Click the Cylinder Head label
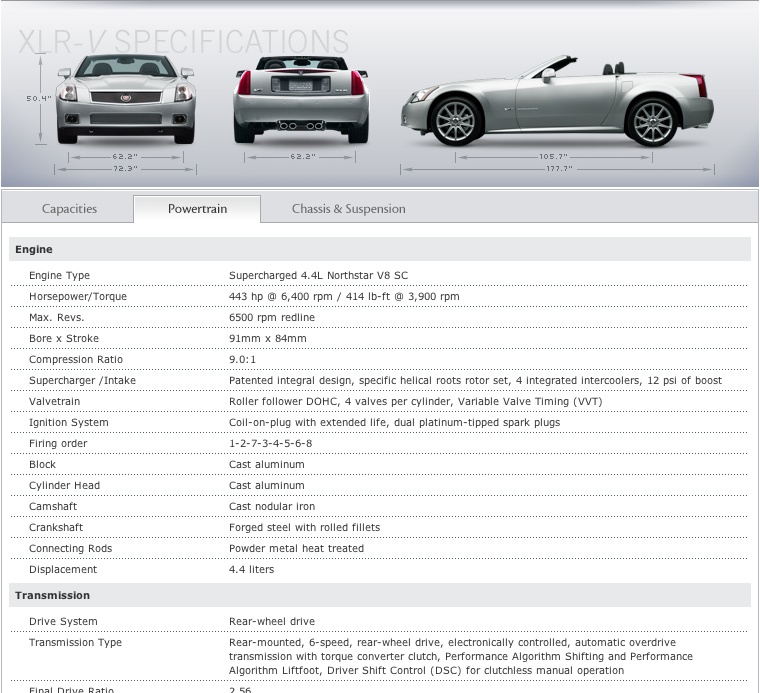This screenshot has width=760, height=693. pyautogui.click(x=64, y=485)
